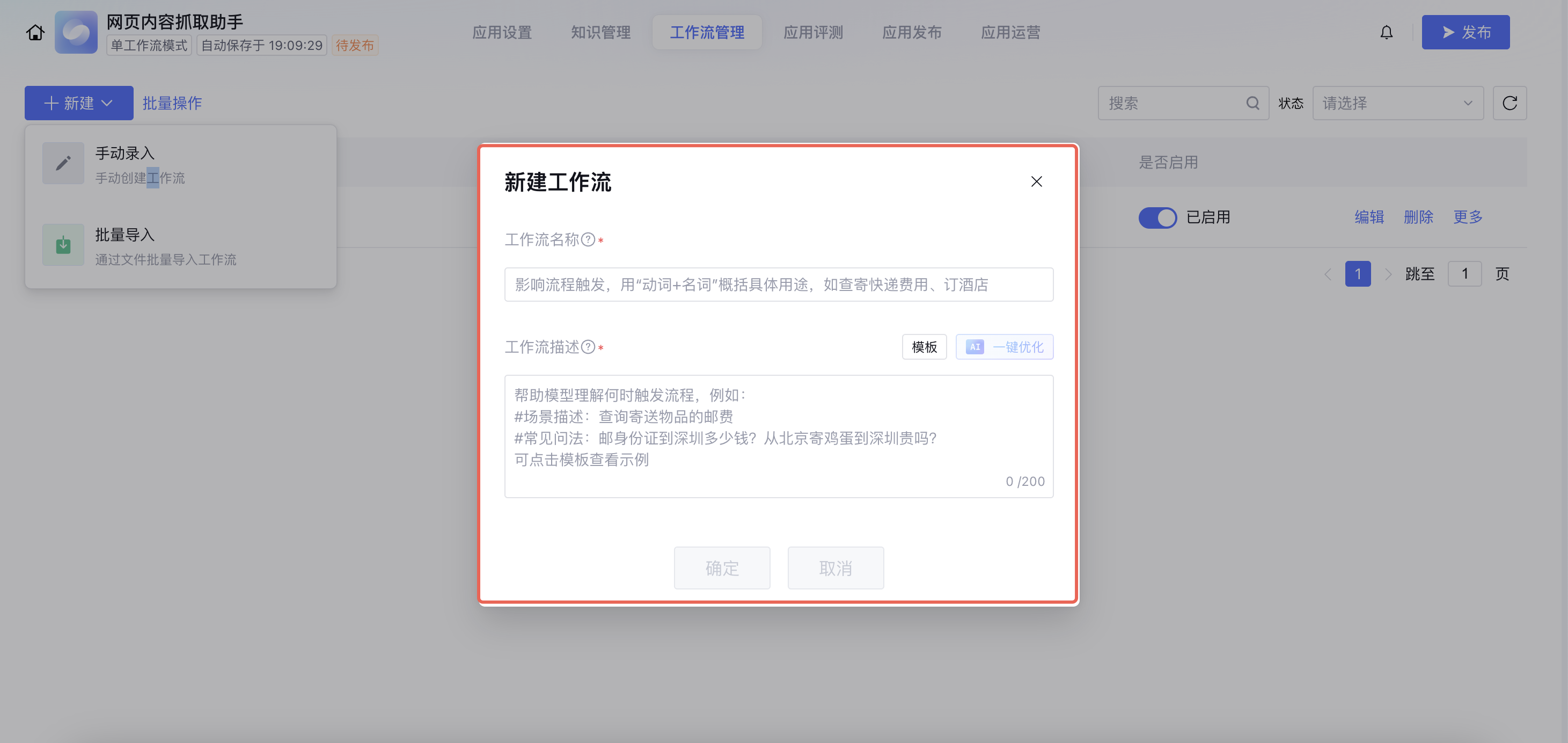Click the AI 一键优化 button

pyautogui.click(x=1005, y=346)
